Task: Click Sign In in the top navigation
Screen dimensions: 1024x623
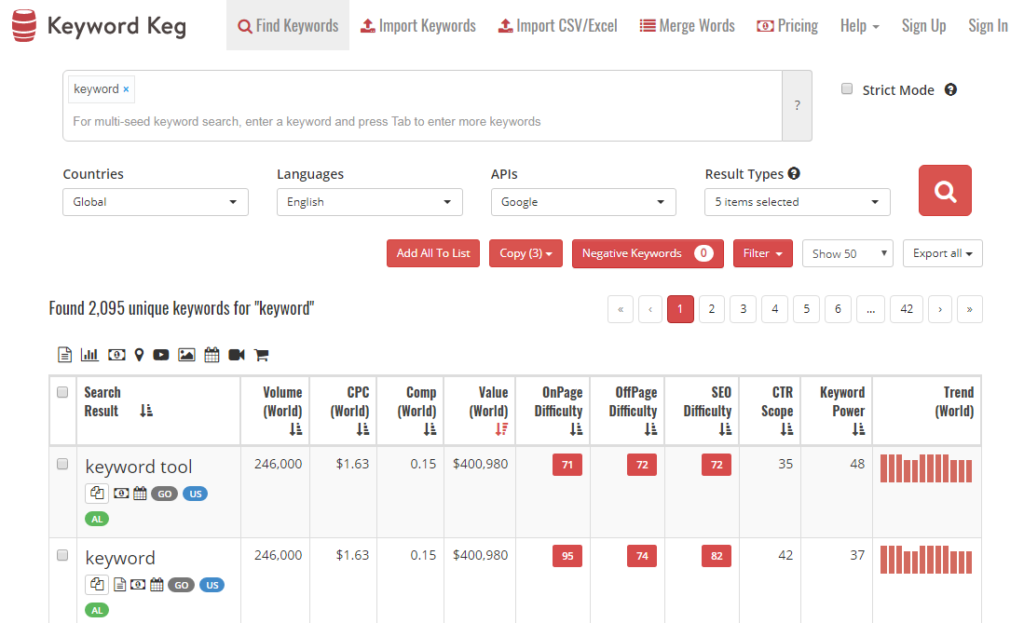Action: [987, 25]
